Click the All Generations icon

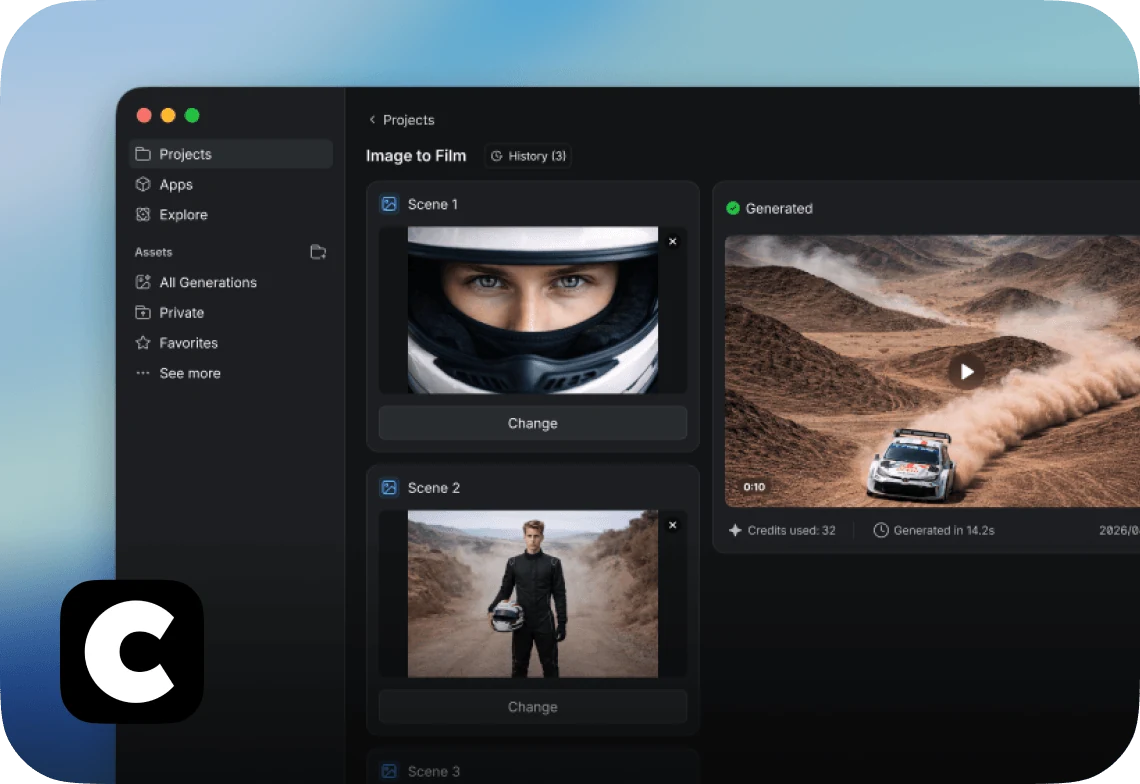(x=143, y=282)
